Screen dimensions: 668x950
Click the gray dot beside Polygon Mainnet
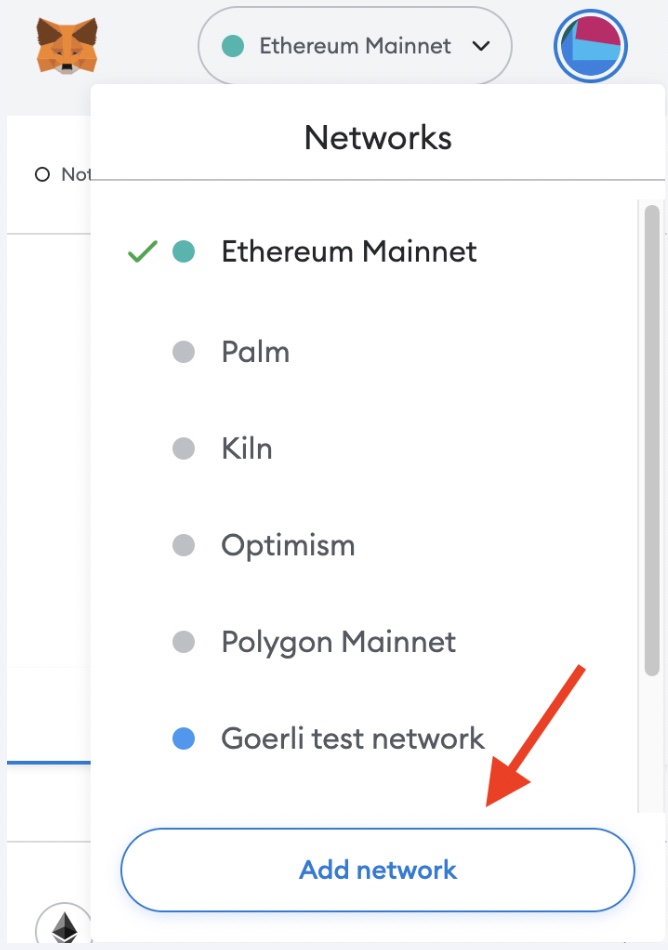pos(183,642)
